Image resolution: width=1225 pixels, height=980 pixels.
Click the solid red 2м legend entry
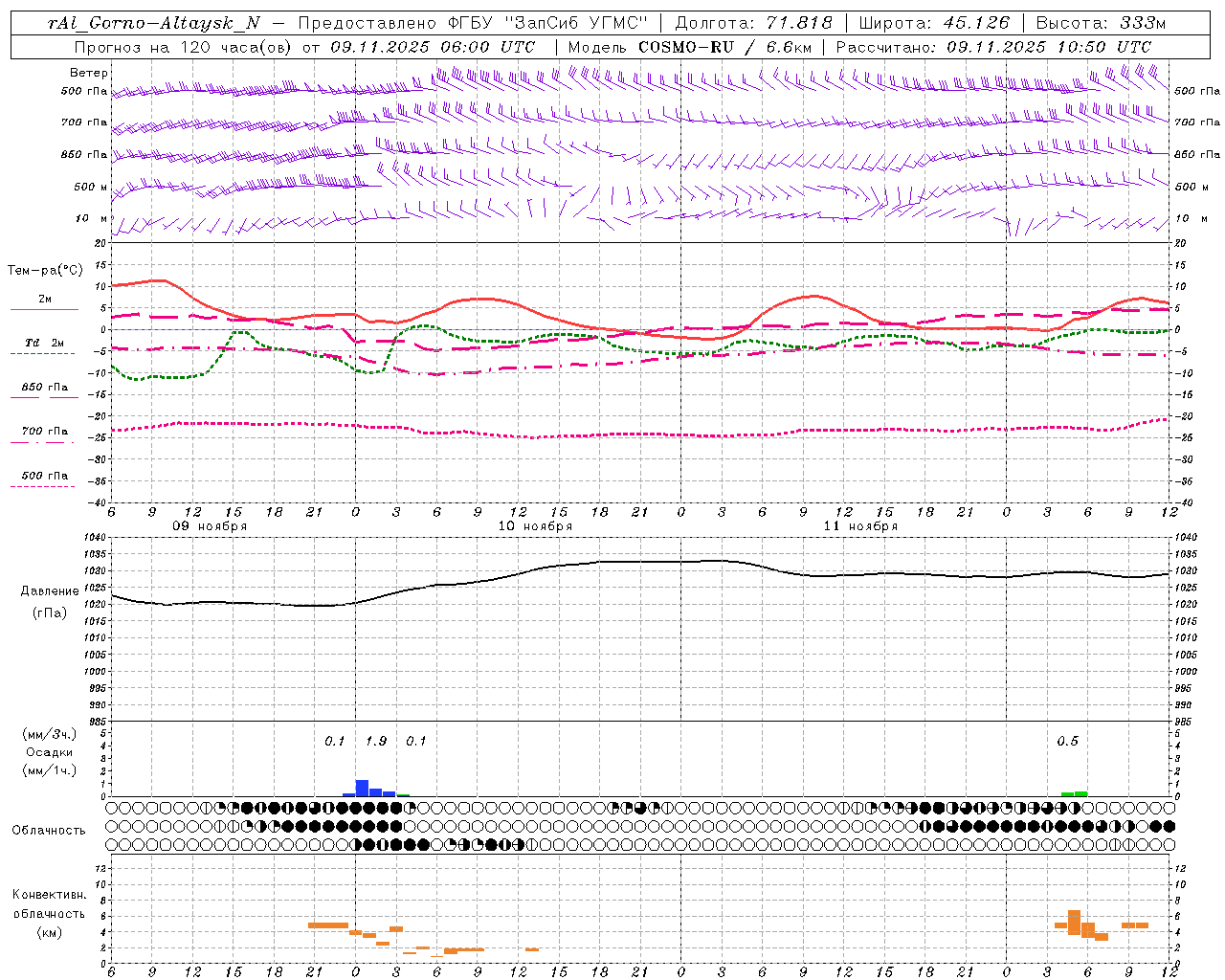coord(44,303)
